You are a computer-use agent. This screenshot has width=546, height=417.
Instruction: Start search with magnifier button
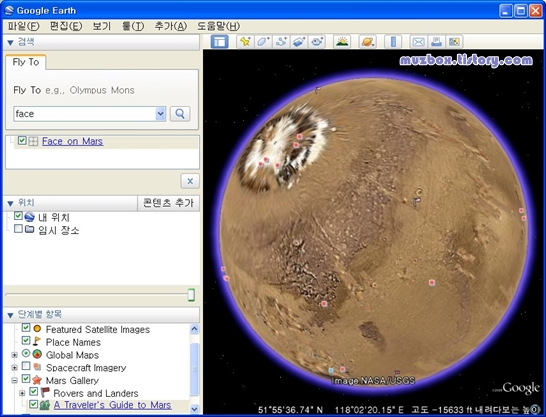click(x=180, y=114)
